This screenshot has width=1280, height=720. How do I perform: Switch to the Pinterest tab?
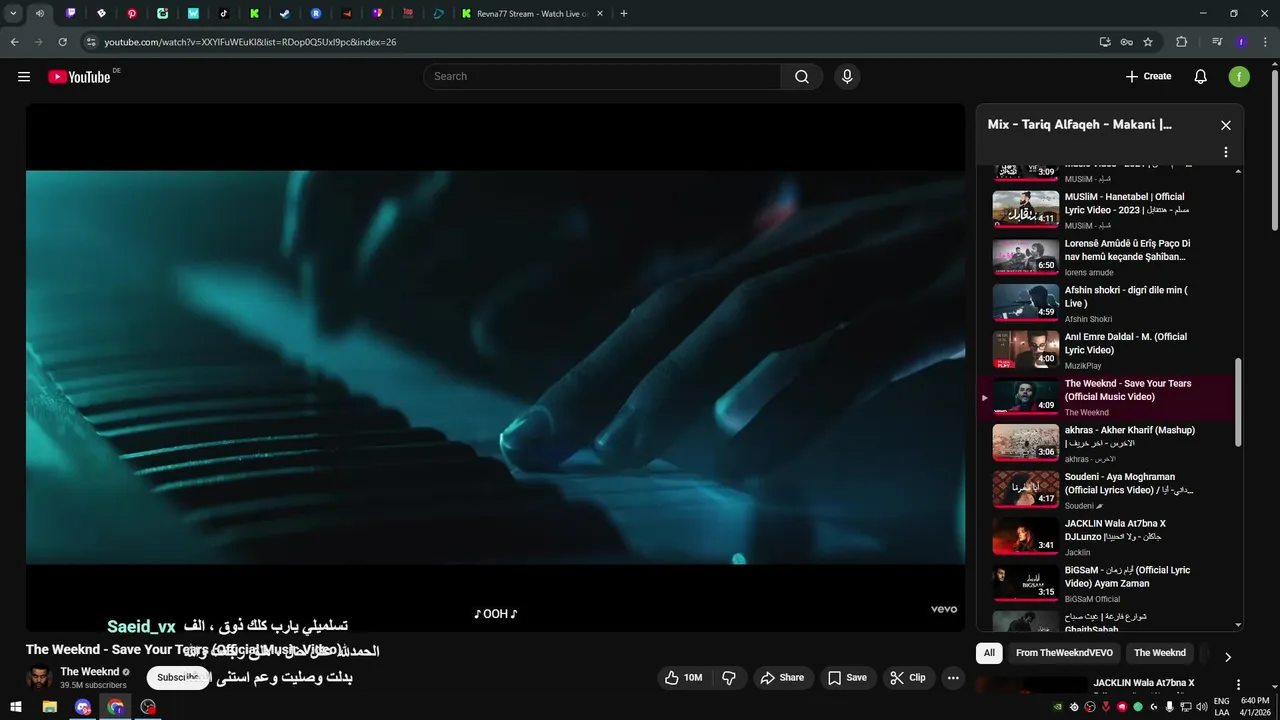click(132, 14)
